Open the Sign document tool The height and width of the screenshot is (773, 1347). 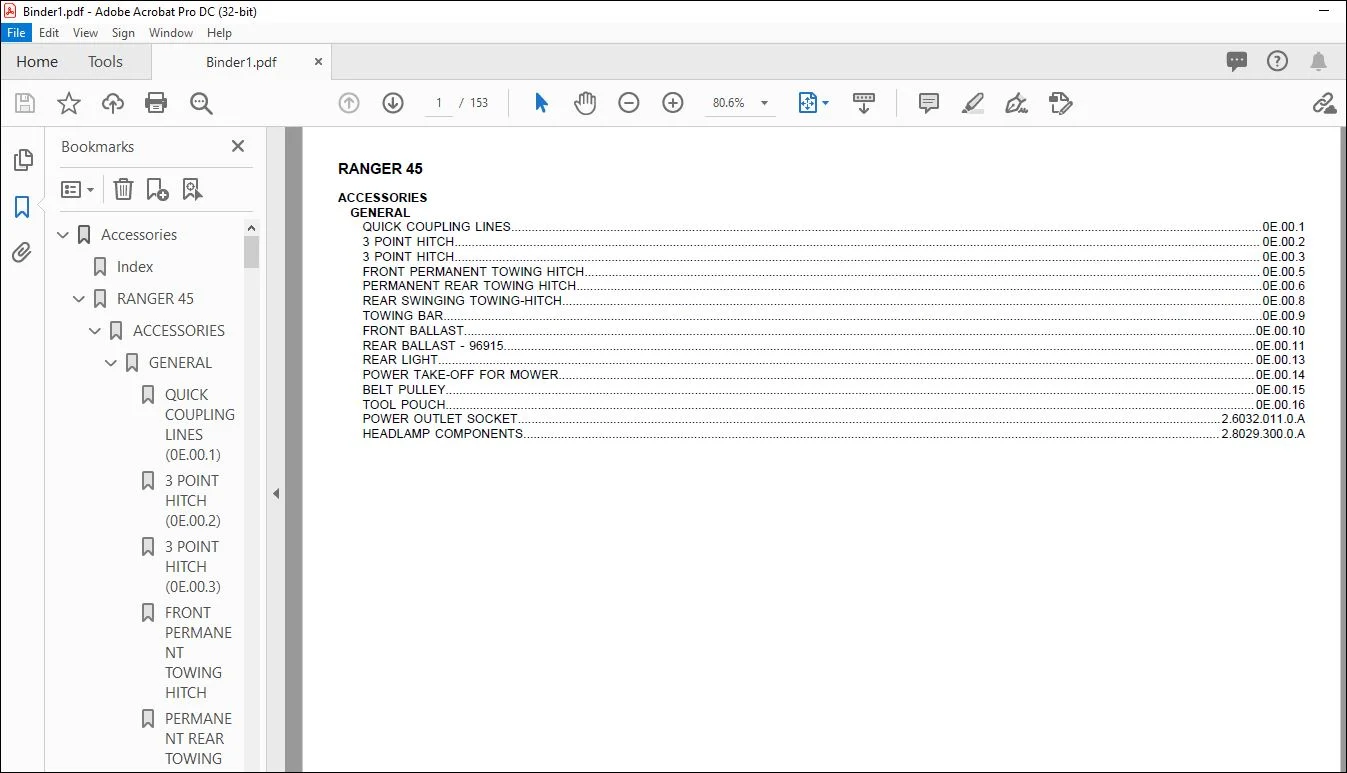(x=1017, y=103)
